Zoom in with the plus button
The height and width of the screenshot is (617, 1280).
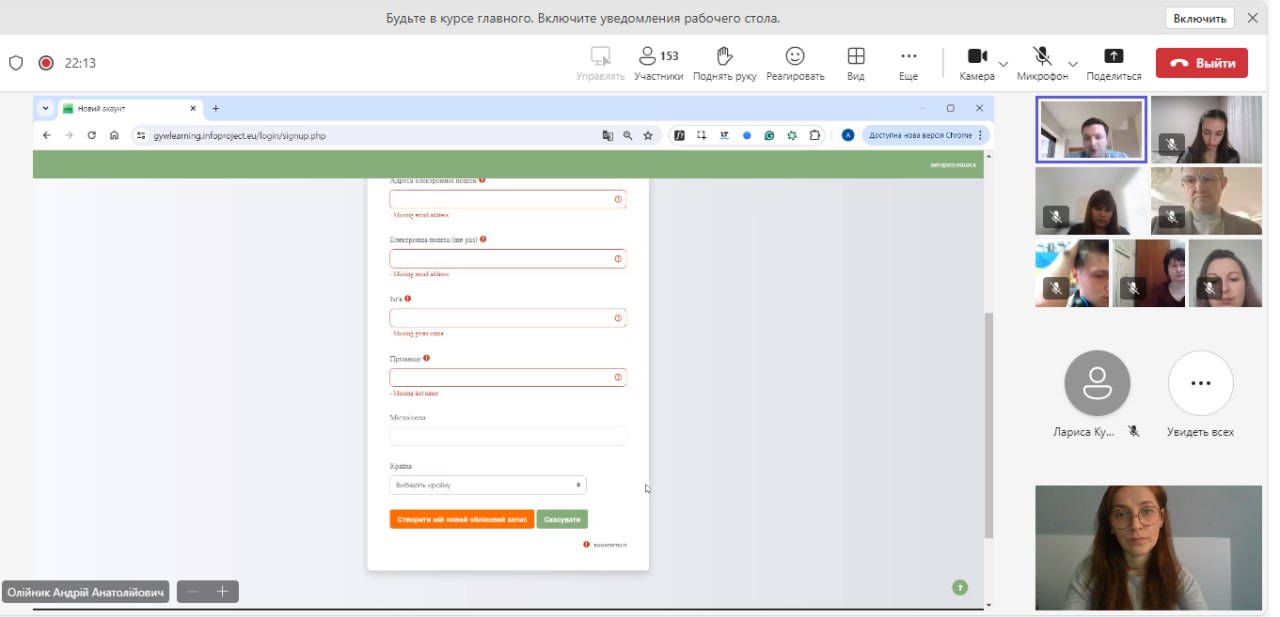coord(222,592)
